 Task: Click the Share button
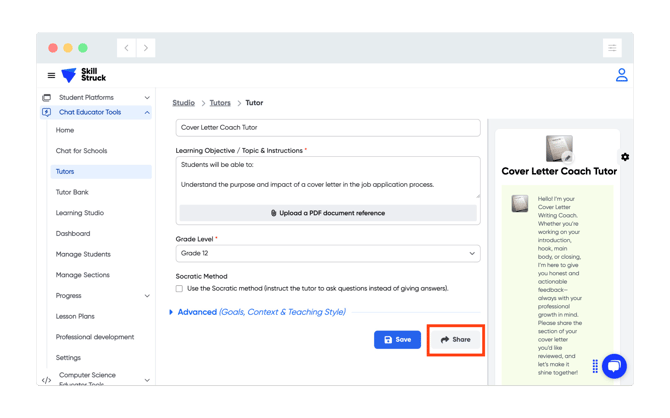pos(456,340)
